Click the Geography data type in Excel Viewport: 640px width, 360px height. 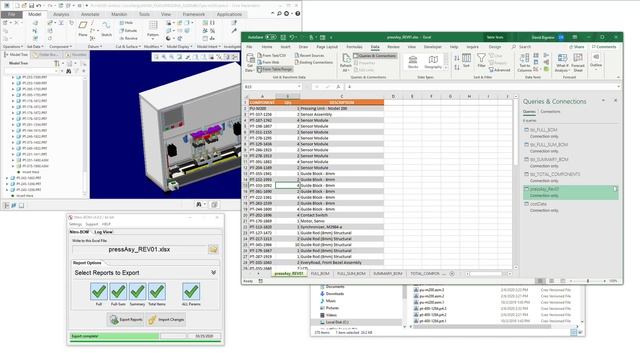point(433,62)
